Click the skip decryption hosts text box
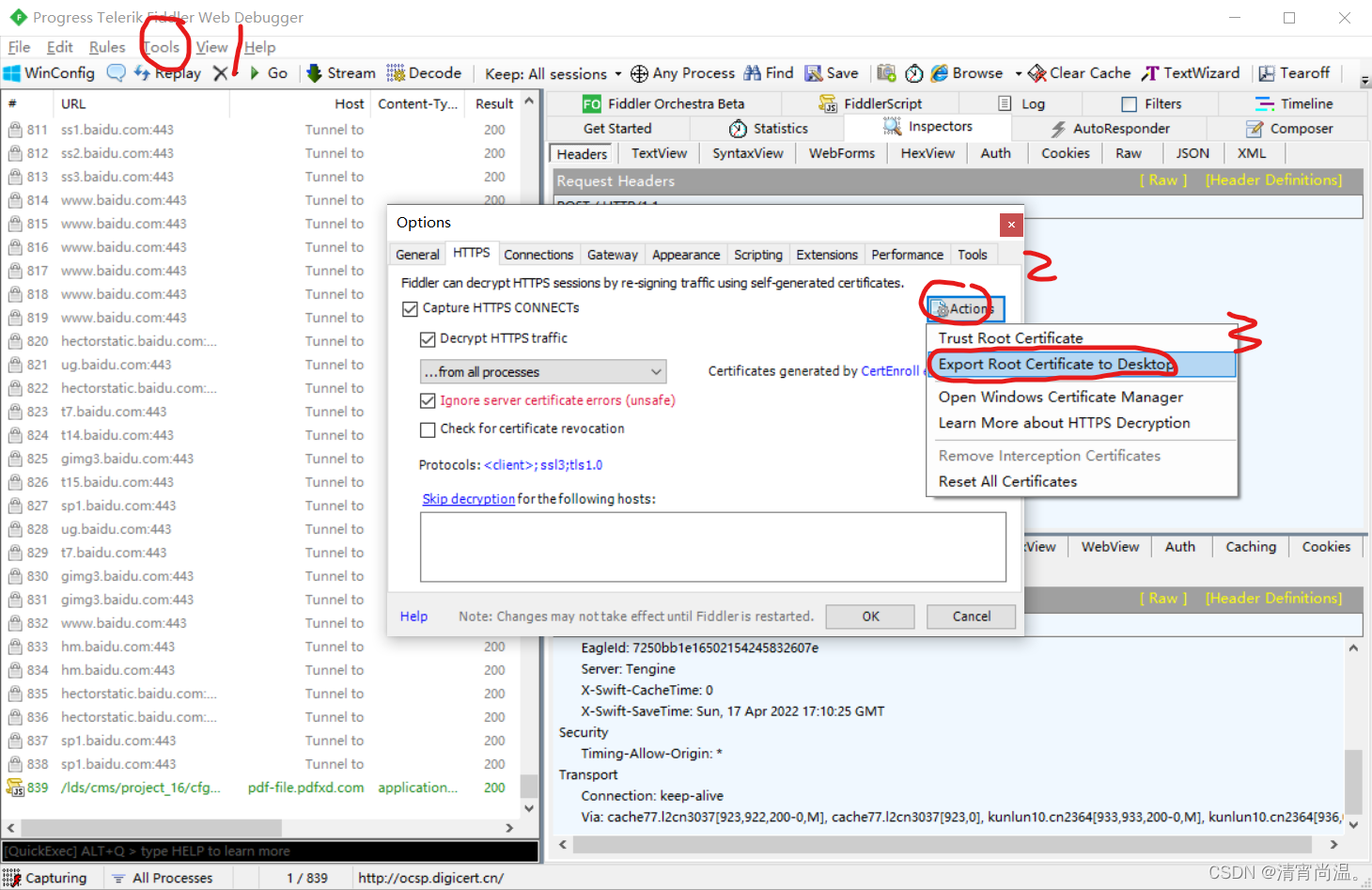This screenshot has width=1372, height=890. pos(712,547)
